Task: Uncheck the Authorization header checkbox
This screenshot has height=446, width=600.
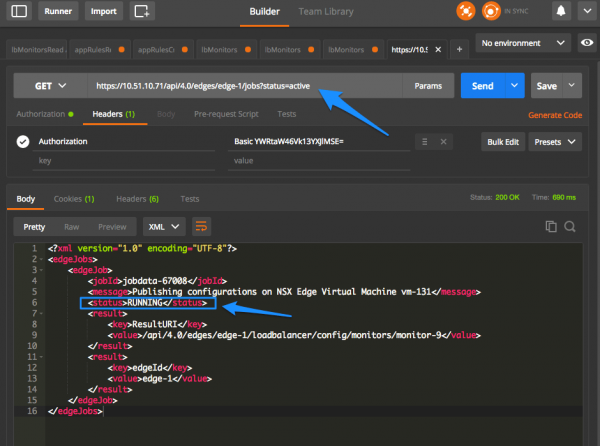Action: pos(23,142)
